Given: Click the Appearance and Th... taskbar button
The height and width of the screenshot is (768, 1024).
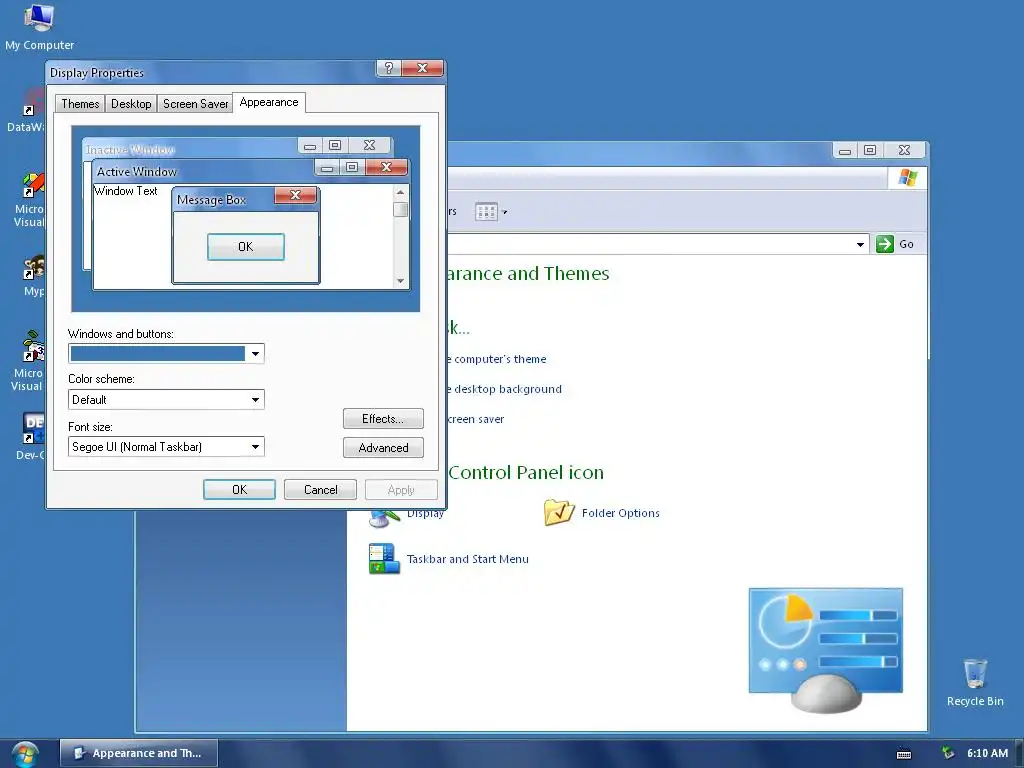Looking at the screenshot, I should pos(139,753).
